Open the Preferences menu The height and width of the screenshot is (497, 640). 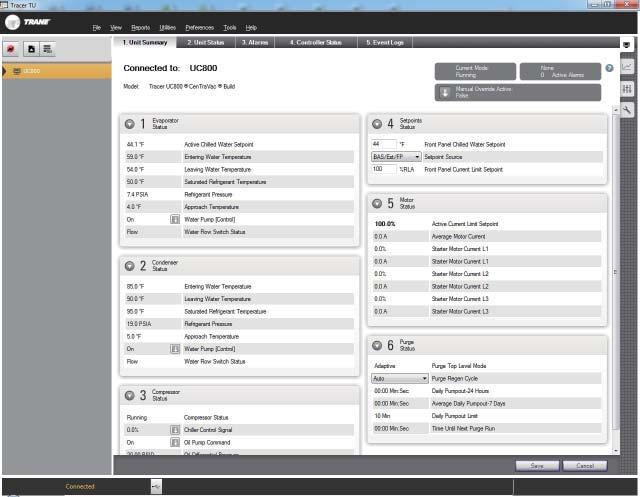point(200,28)
